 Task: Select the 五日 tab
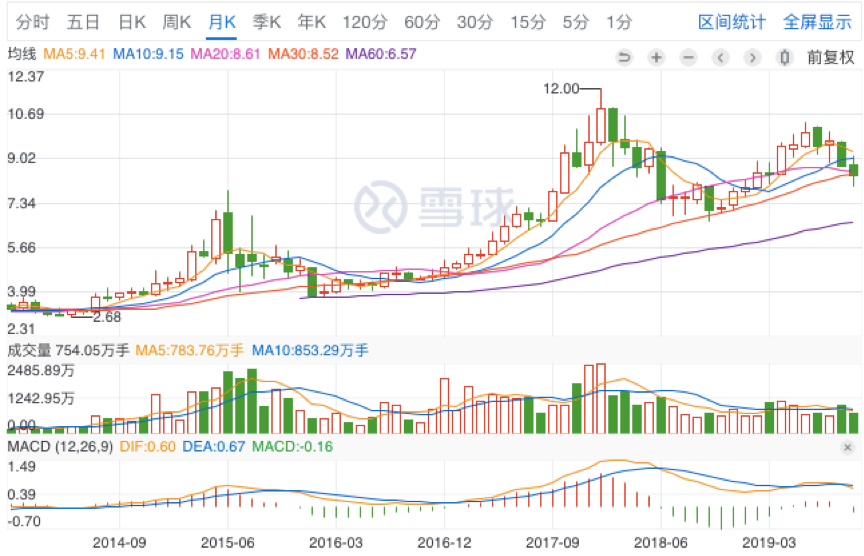click(83, 23)
